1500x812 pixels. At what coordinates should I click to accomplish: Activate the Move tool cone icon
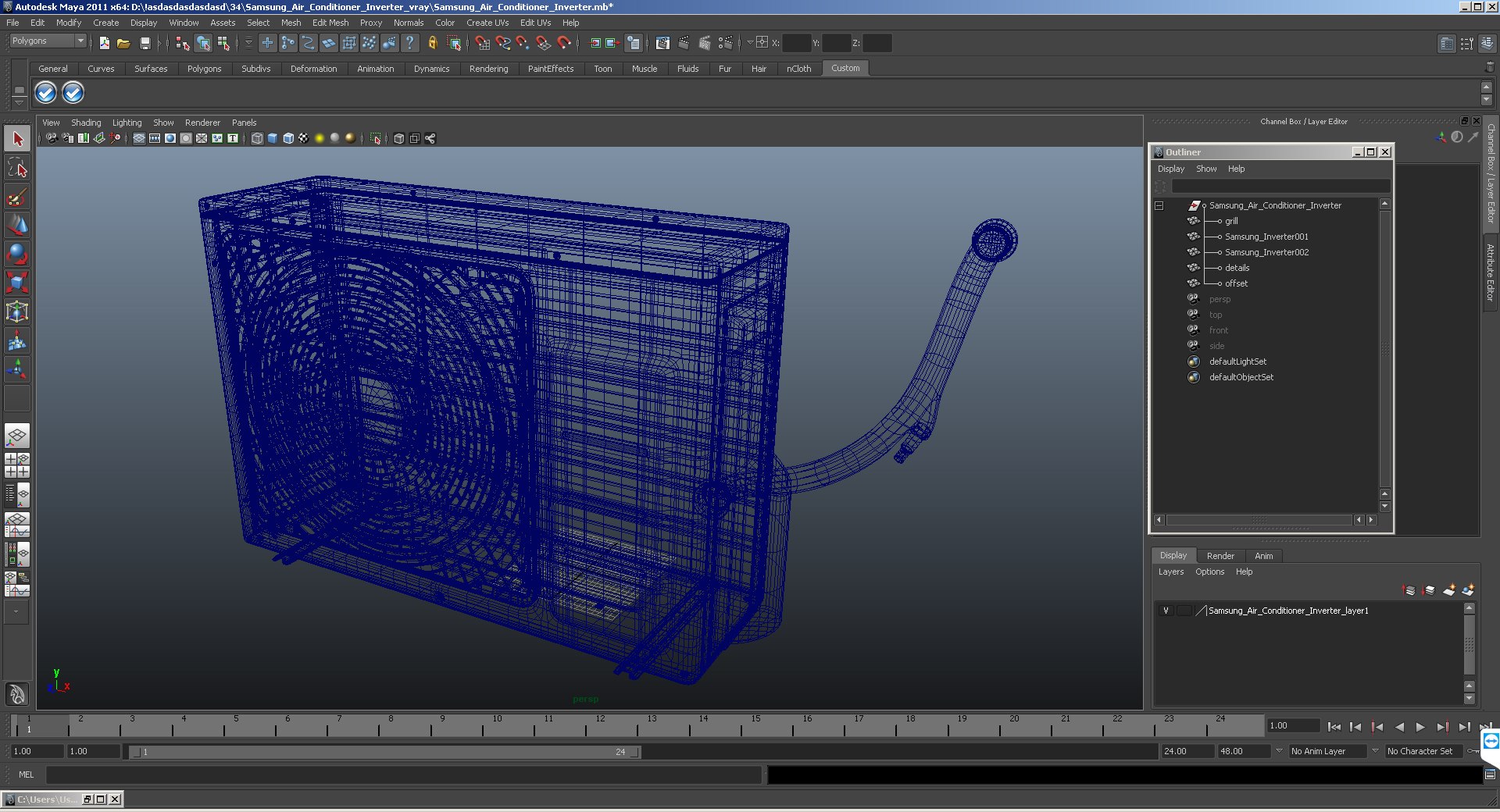[x=17, y=226]
